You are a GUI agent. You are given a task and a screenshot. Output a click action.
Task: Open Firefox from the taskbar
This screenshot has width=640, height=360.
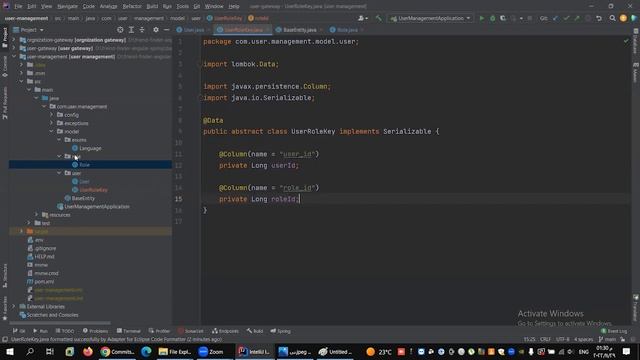[x=88, y=351]
